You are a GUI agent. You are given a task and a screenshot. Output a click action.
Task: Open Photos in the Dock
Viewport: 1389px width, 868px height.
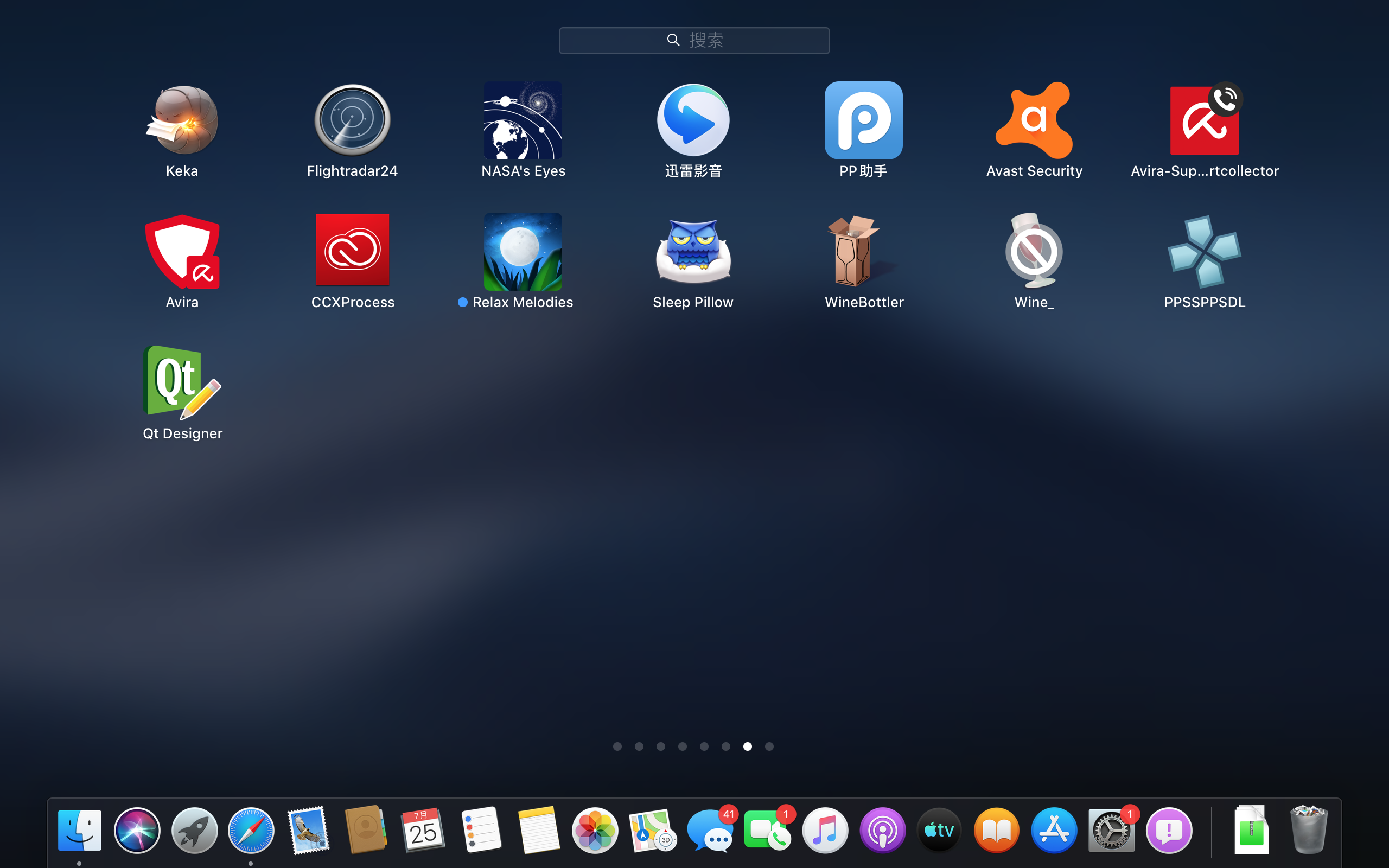[x=595, y=830]
